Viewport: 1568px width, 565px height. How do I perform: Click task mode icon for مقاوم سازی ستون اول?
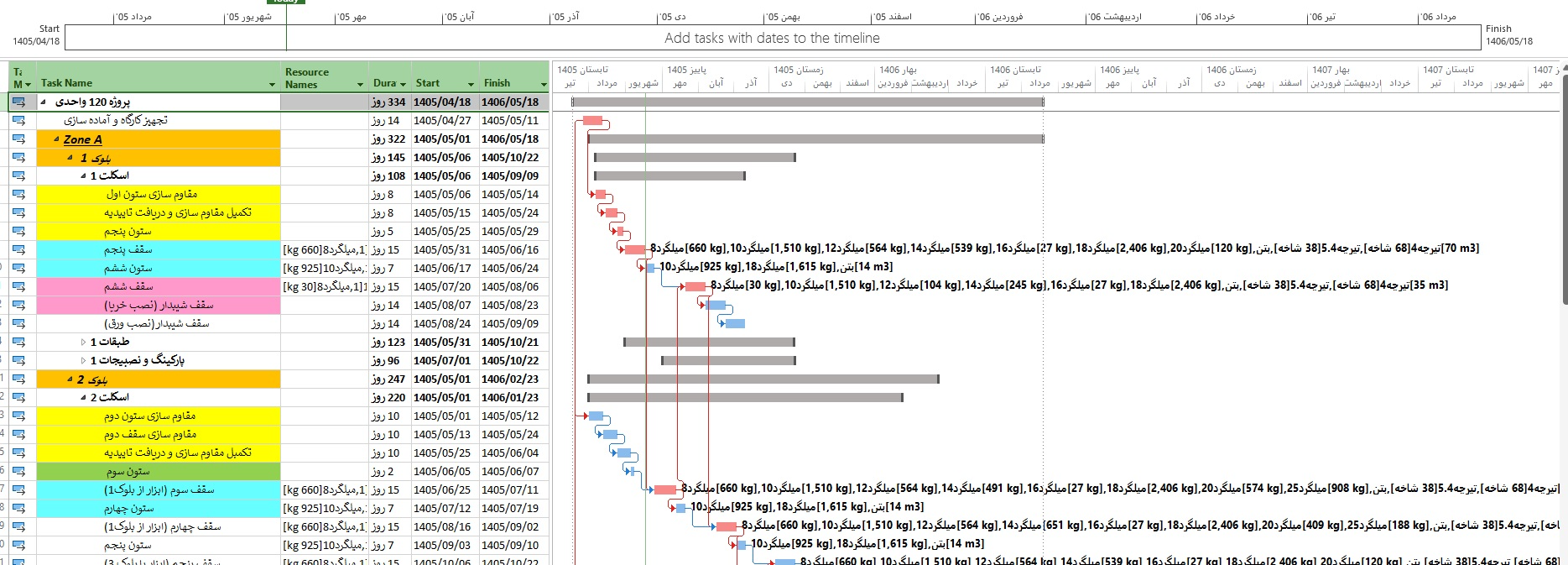click(x=18, y=194)
